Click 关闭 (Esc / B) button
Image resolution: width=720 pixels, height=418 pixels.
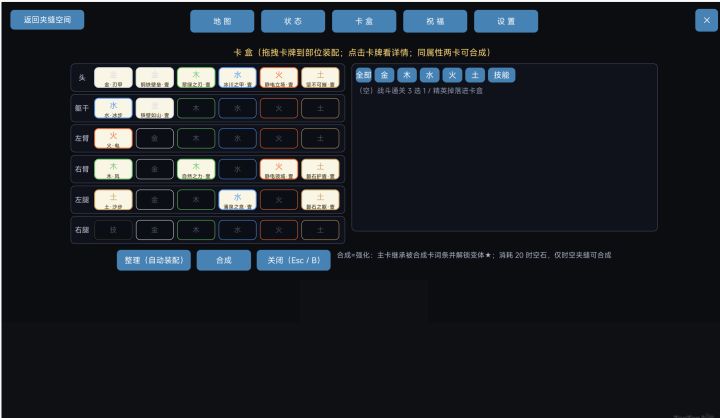293,260
